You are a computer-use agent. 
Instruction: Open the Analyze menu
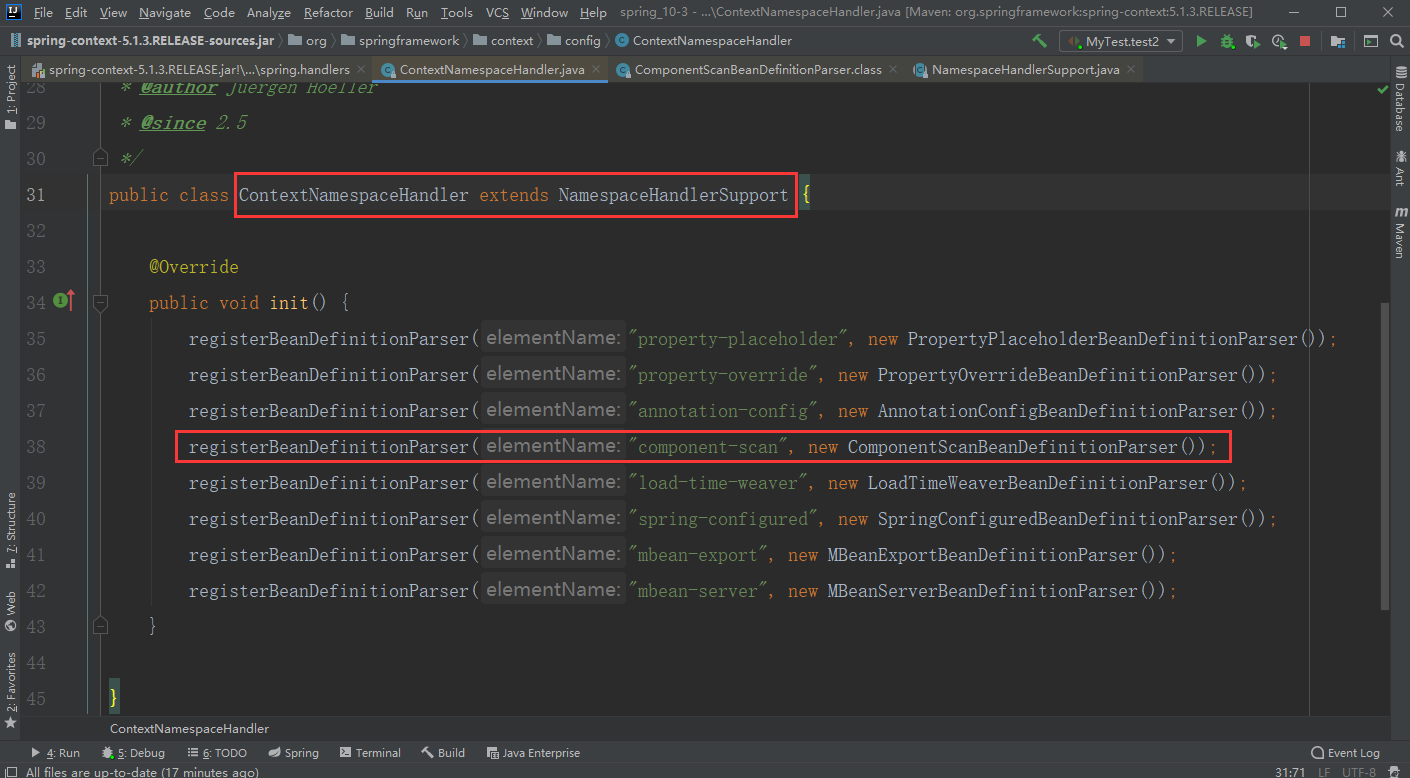click(268, 13)
